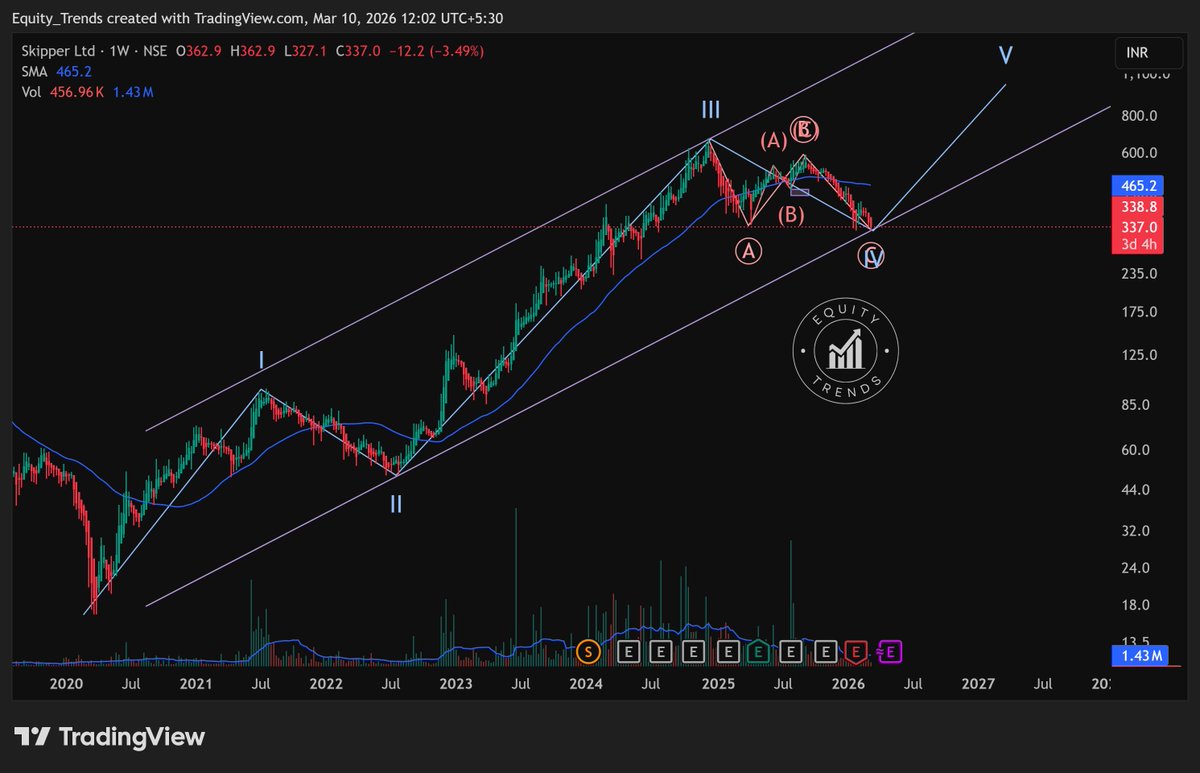Viewport: 1200px width, 773px height.
Task: Click the red 338.8 price label
Action: [1139, 206]
